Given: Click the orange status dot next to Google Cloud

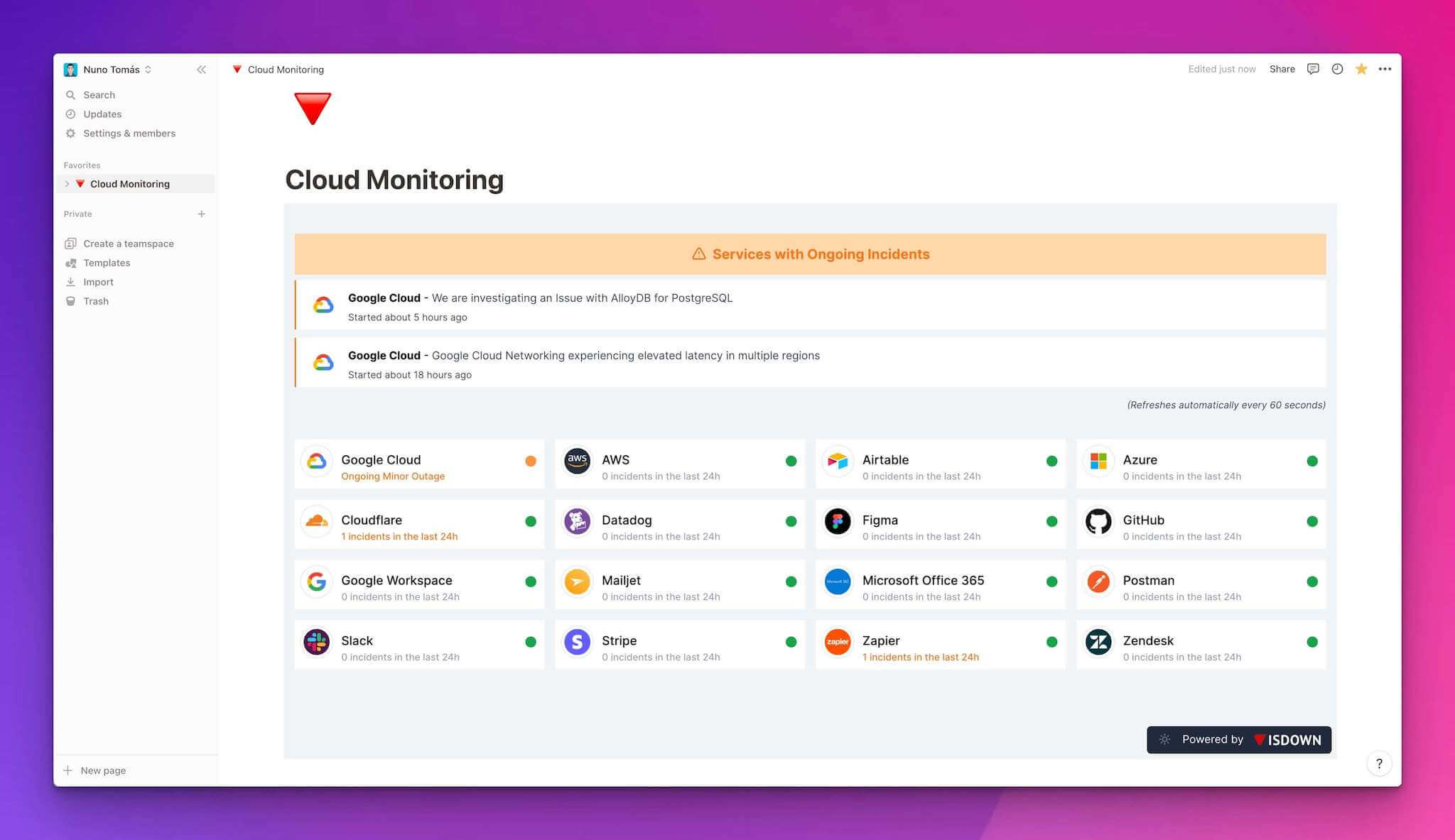Looking at the screenshot, I should [531, 461].
